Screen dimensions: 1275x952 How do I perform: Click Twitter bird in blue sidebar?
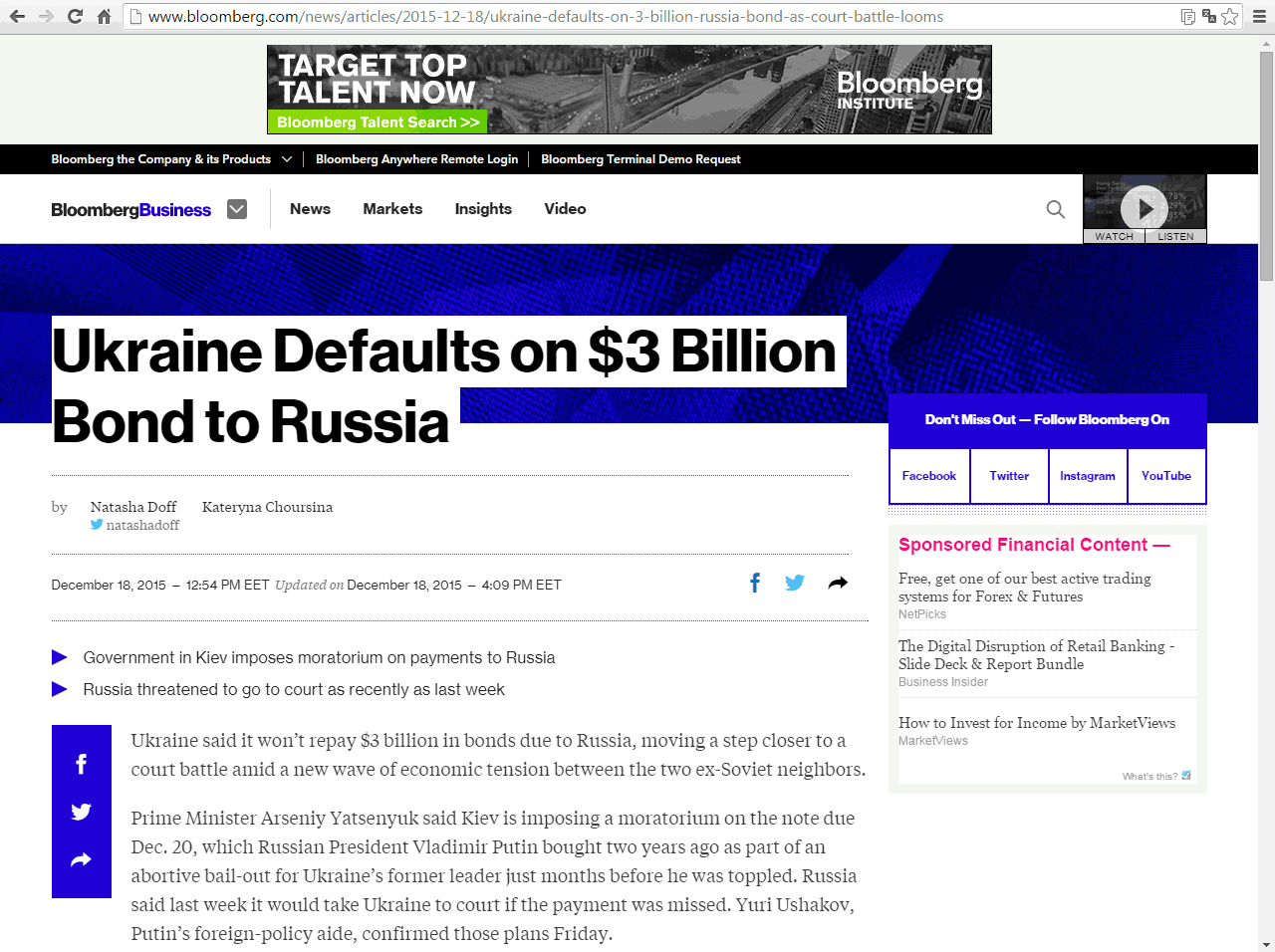[82, 812]
